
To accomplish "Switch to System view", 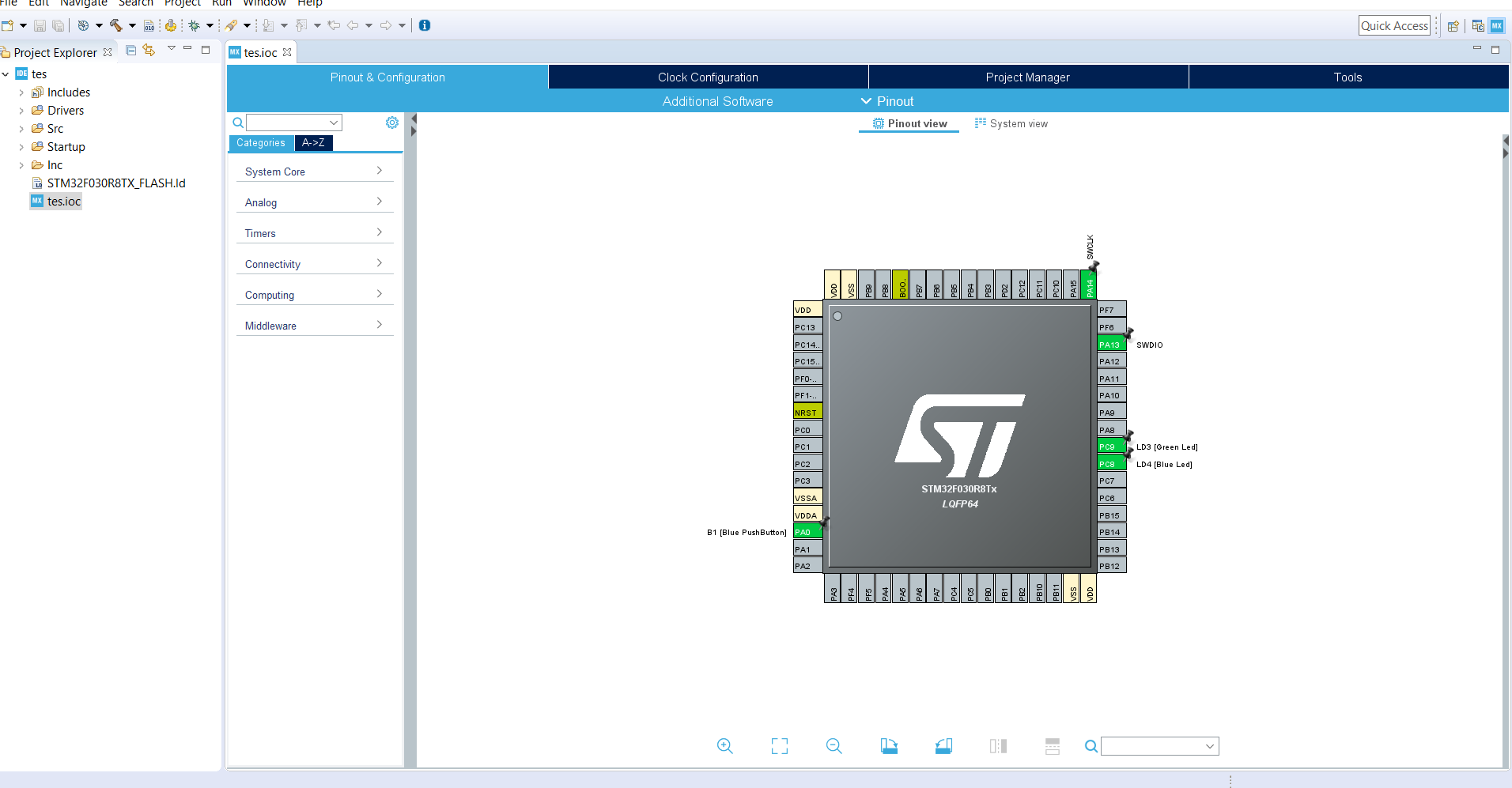I will pyautogui.click(x=1019, y=123).
